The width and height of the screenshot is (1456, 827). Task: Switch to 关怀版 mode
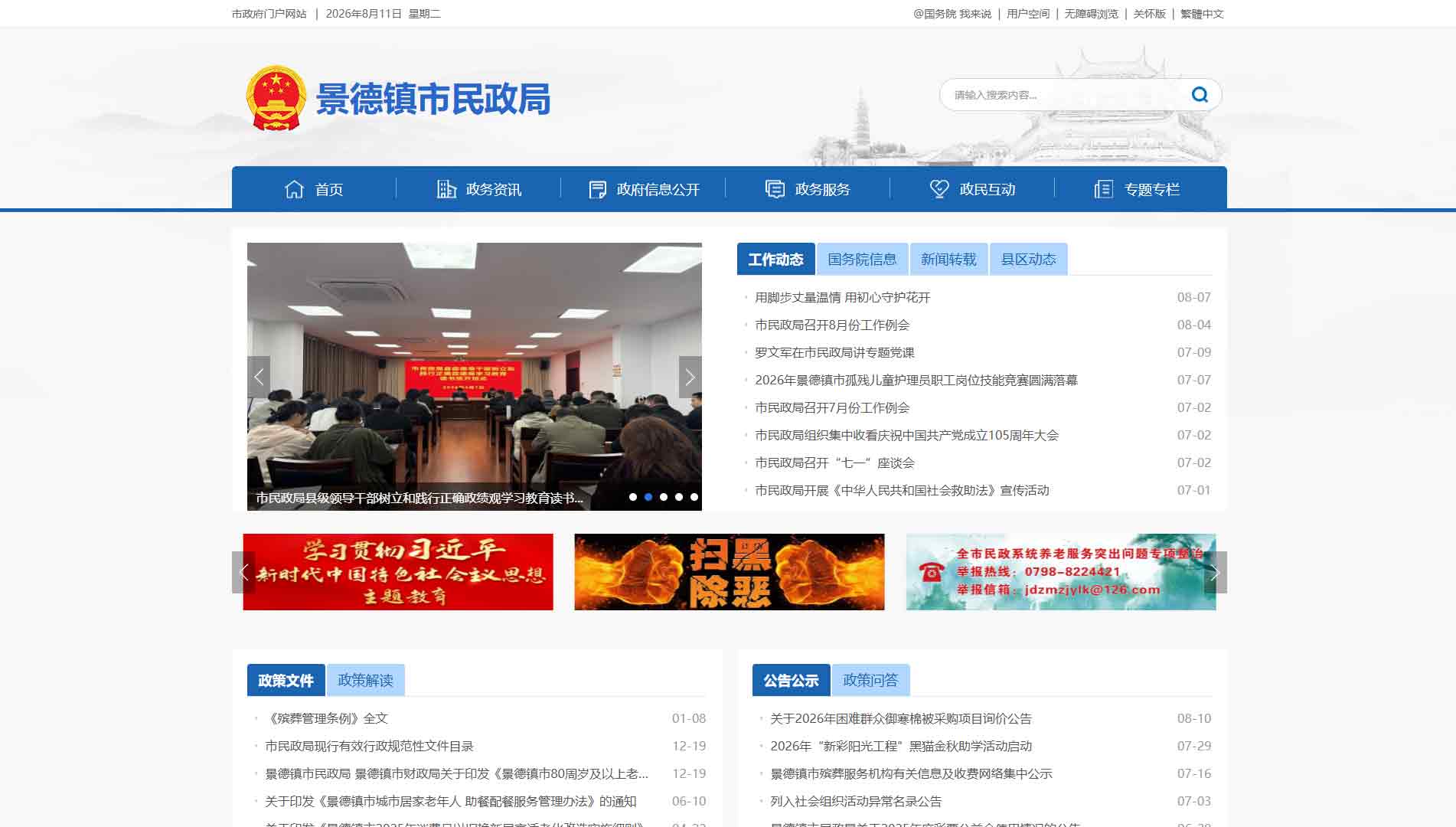(1149, 14)
